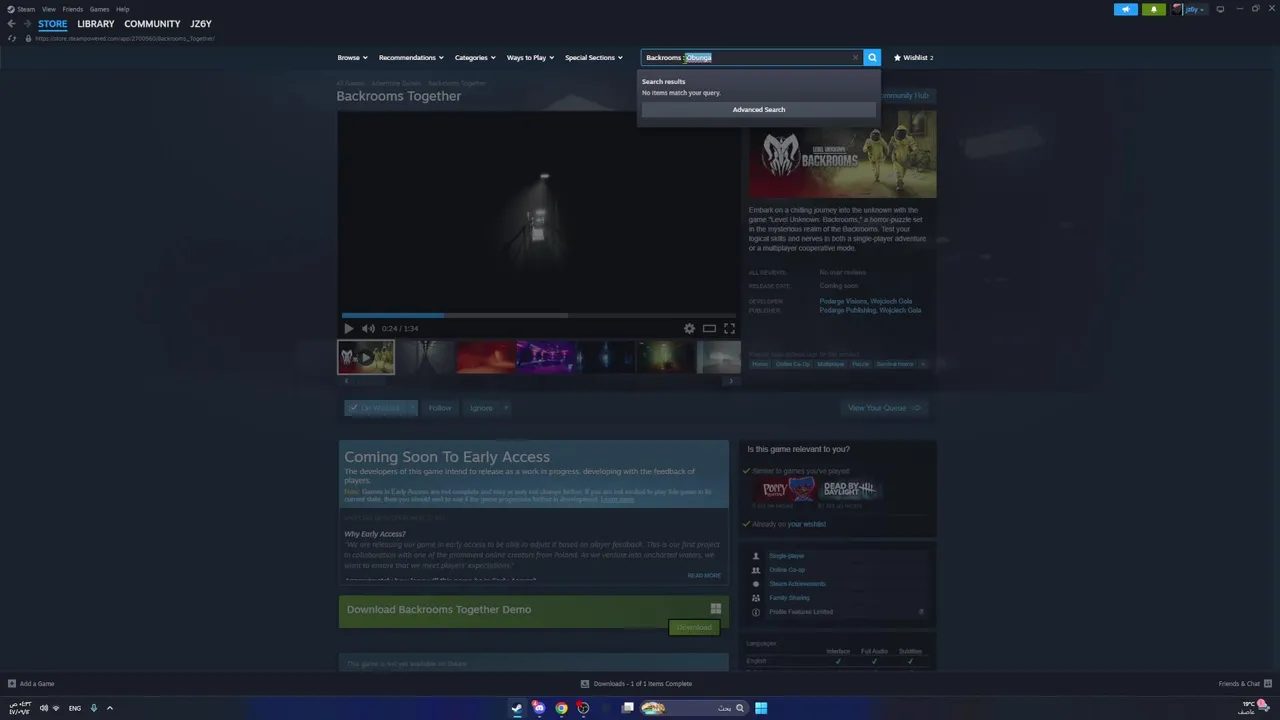Screen dimensions: 1280x720
Task: Toggle theater mode on the video player
Action: [709, 328]
